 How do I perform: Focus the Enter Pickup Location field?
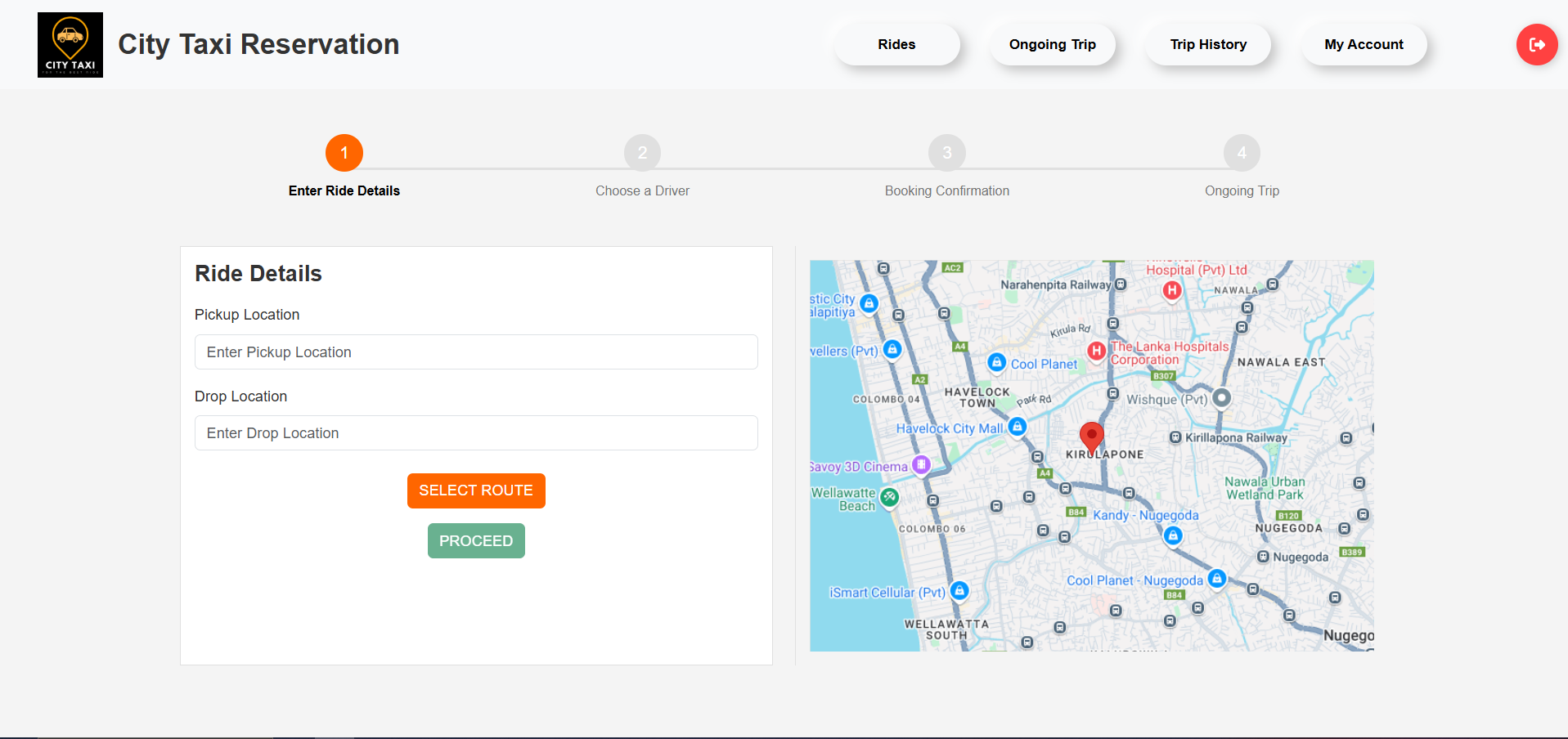tap(476, 352)
